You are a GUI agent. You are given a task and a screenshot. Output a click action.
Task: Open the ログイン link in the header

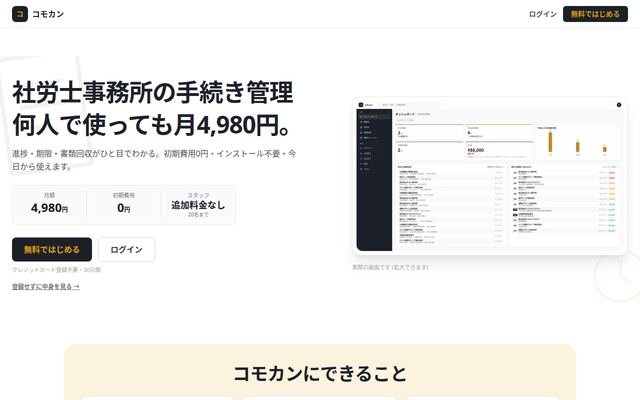tap(542, 14)
